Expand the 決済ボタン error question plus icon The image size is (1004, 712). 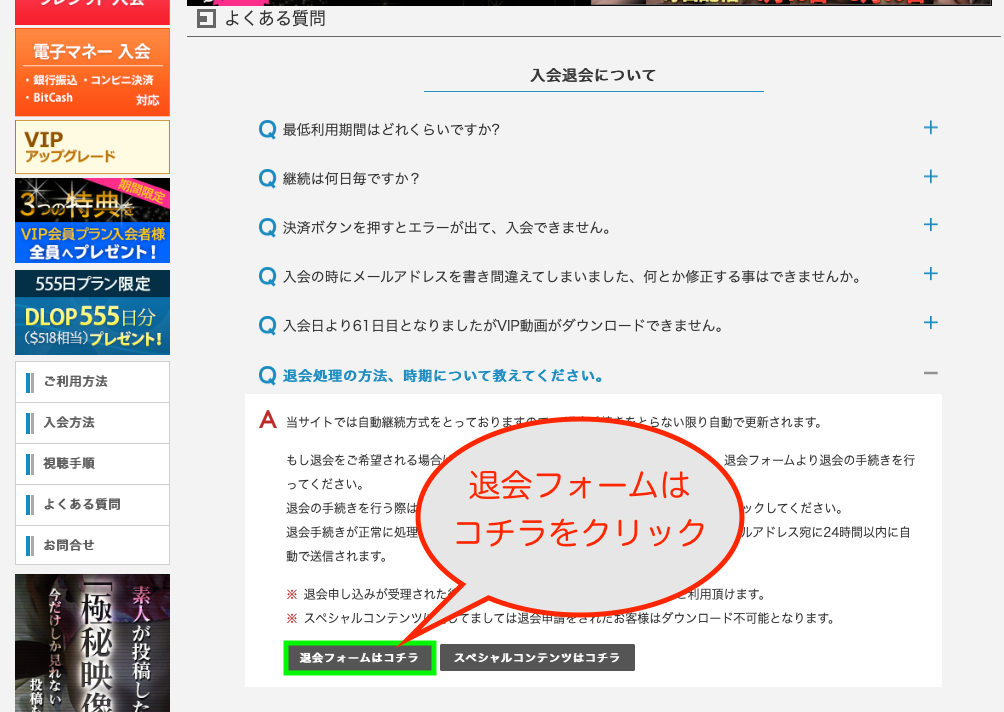(930, 226)
